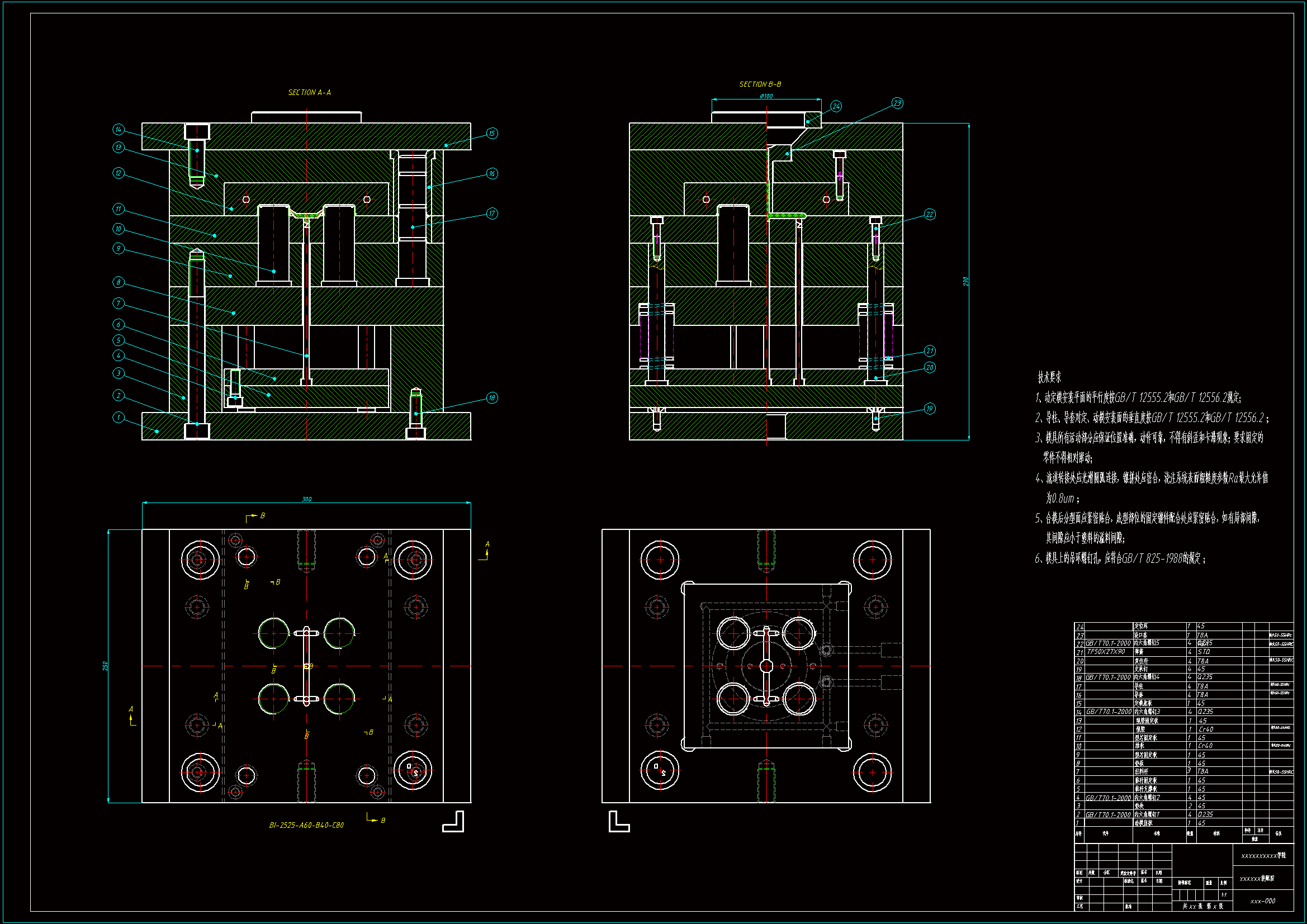The width and height of the screenshot is (1307, 924).
Task: Select the 290 height dimension text
Action: point(965,281)
